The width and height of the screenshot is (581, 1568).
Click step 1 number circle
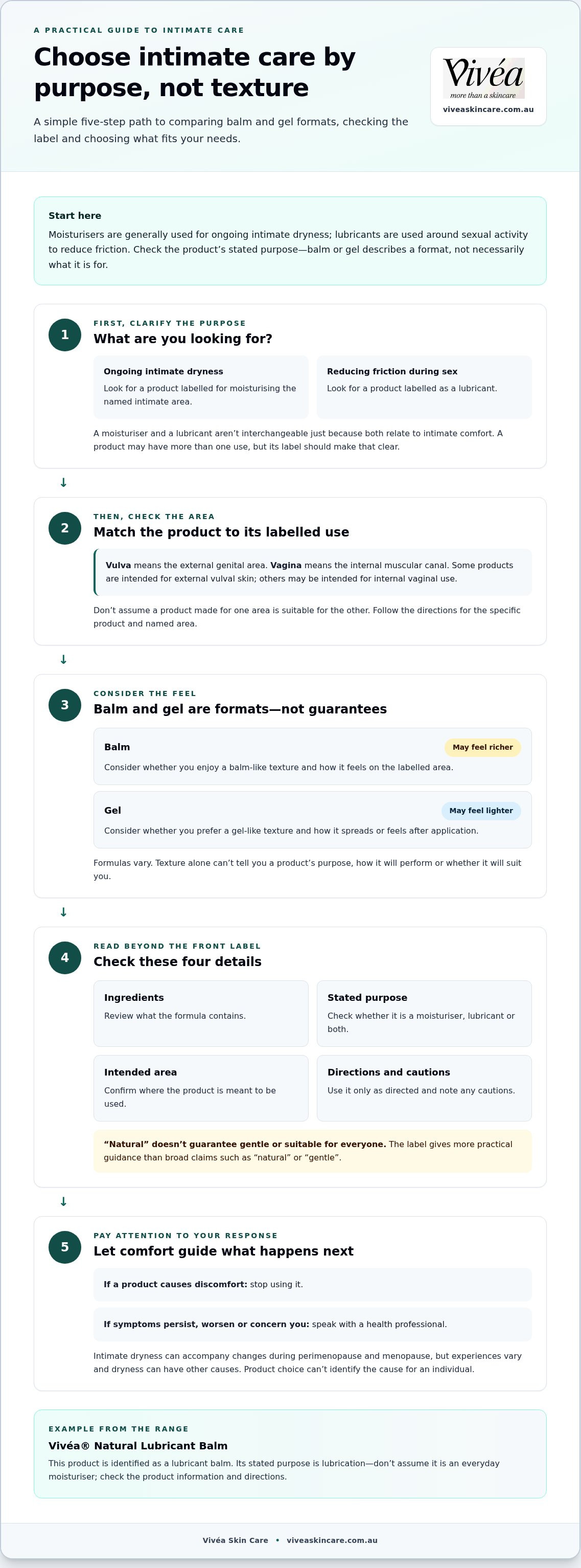(64, 335)
